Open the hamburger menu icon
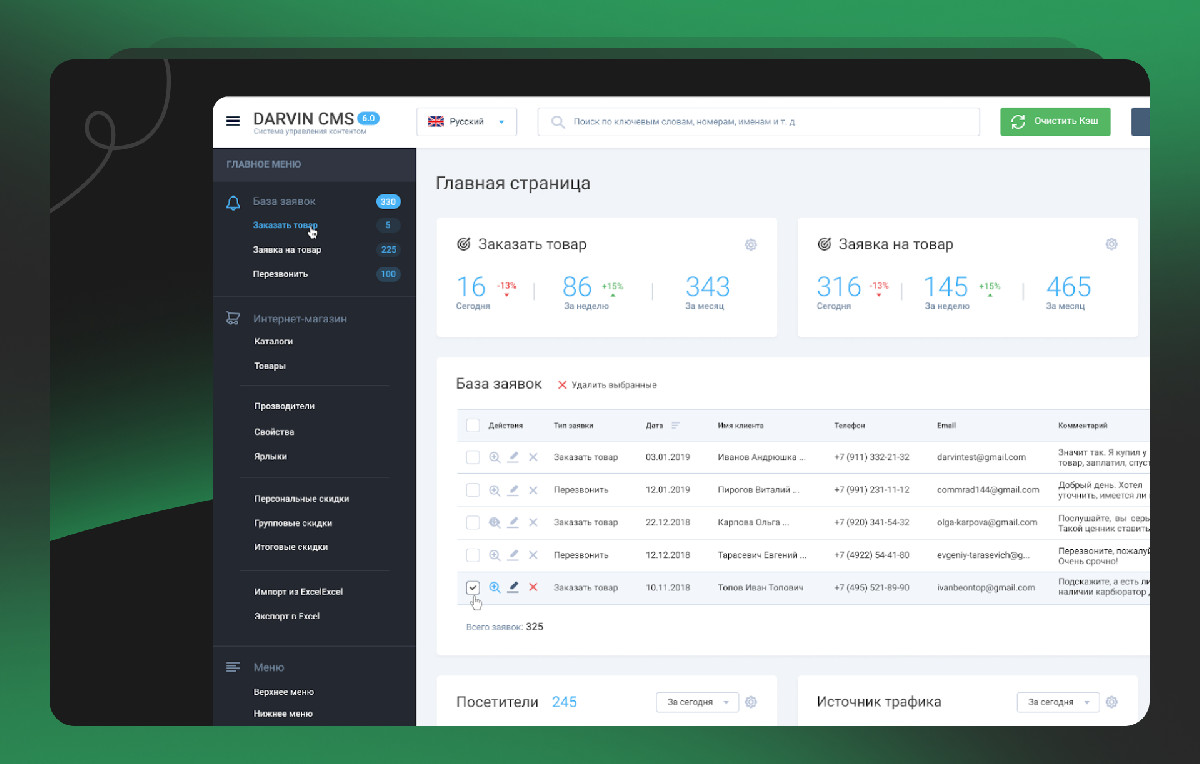Screen dimensions: 1200x764 coord(233,121)
